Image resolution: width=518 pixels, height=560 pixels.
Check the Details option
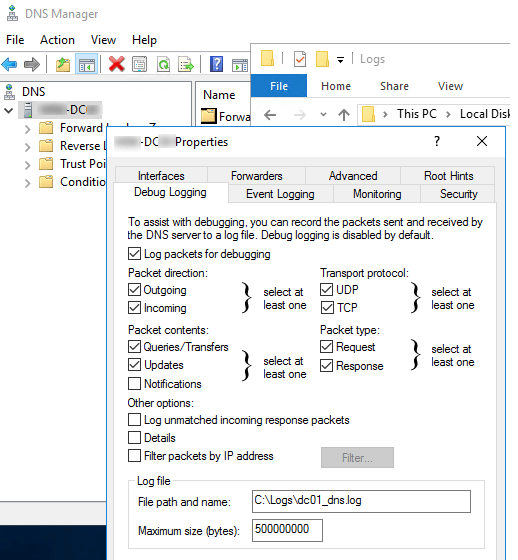[x=134, y=438]
